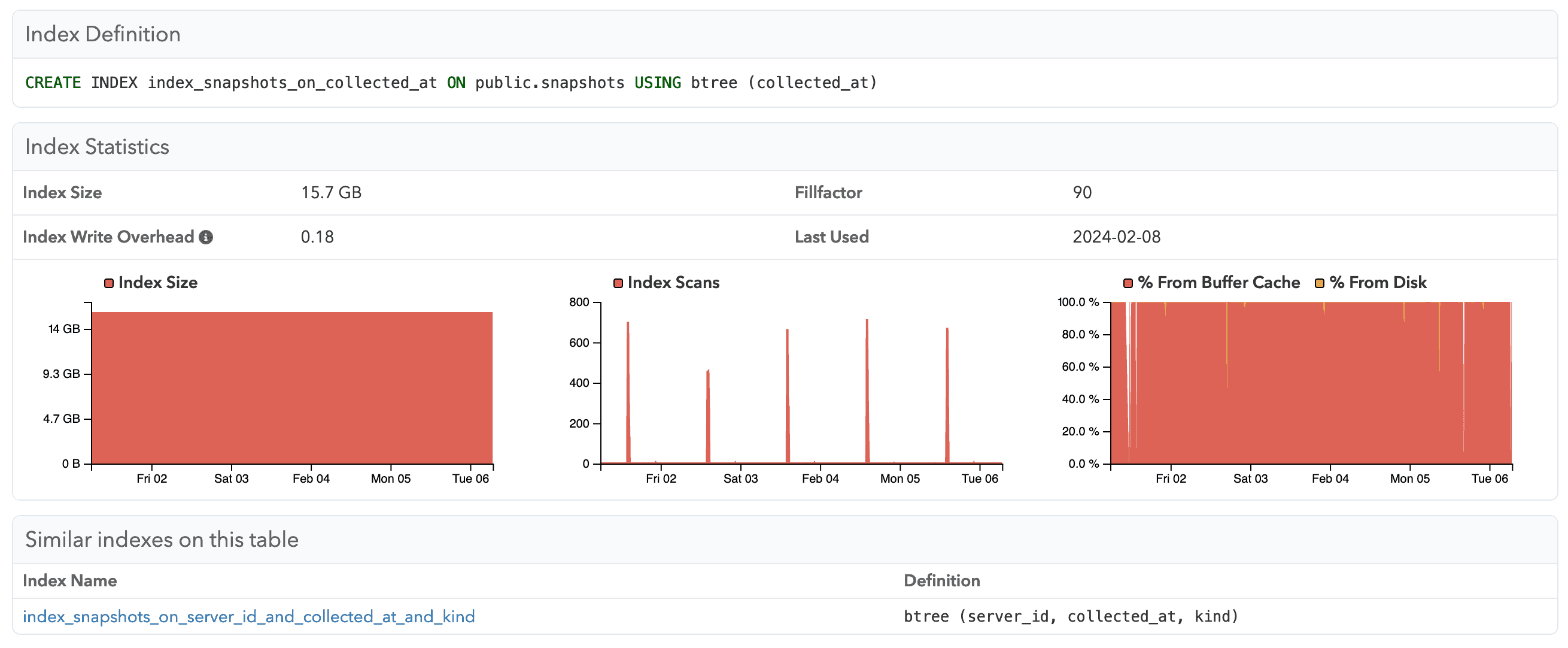Image resolution: width=1568 pixels, height=648 pixels.
Task: Click the Index Name column header
Action: pos(70,581)
